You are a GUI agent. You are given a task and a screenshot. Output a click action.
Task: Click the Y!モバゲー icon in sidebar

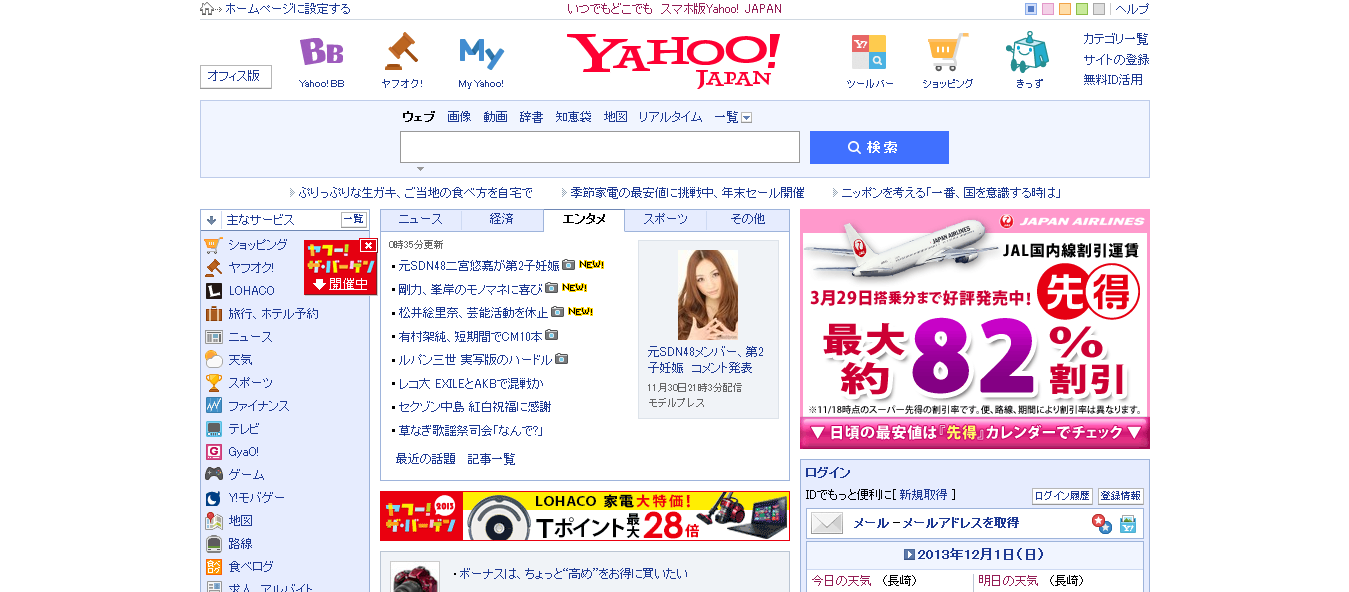(213, 498)
